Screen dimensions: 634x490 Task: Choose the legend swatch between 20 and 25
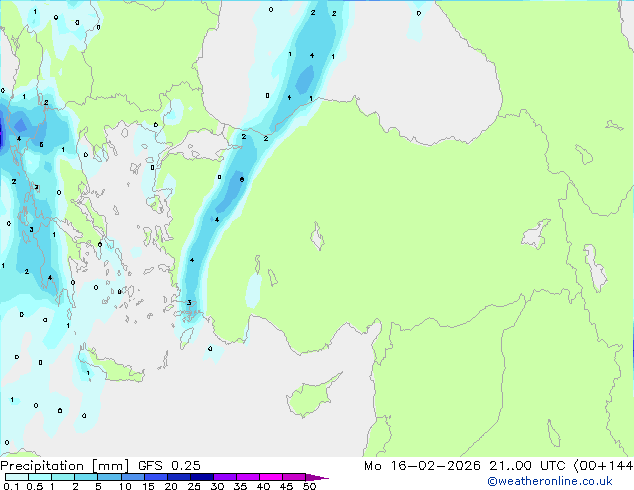179,477
